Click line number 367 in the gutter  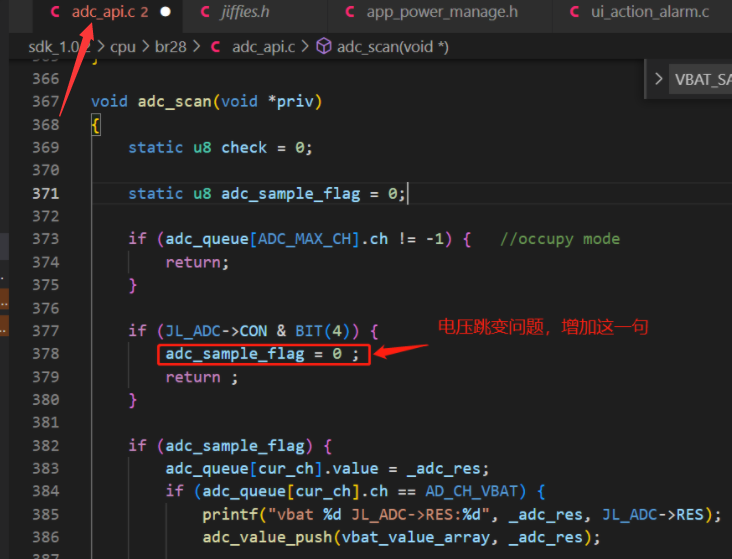46,101
